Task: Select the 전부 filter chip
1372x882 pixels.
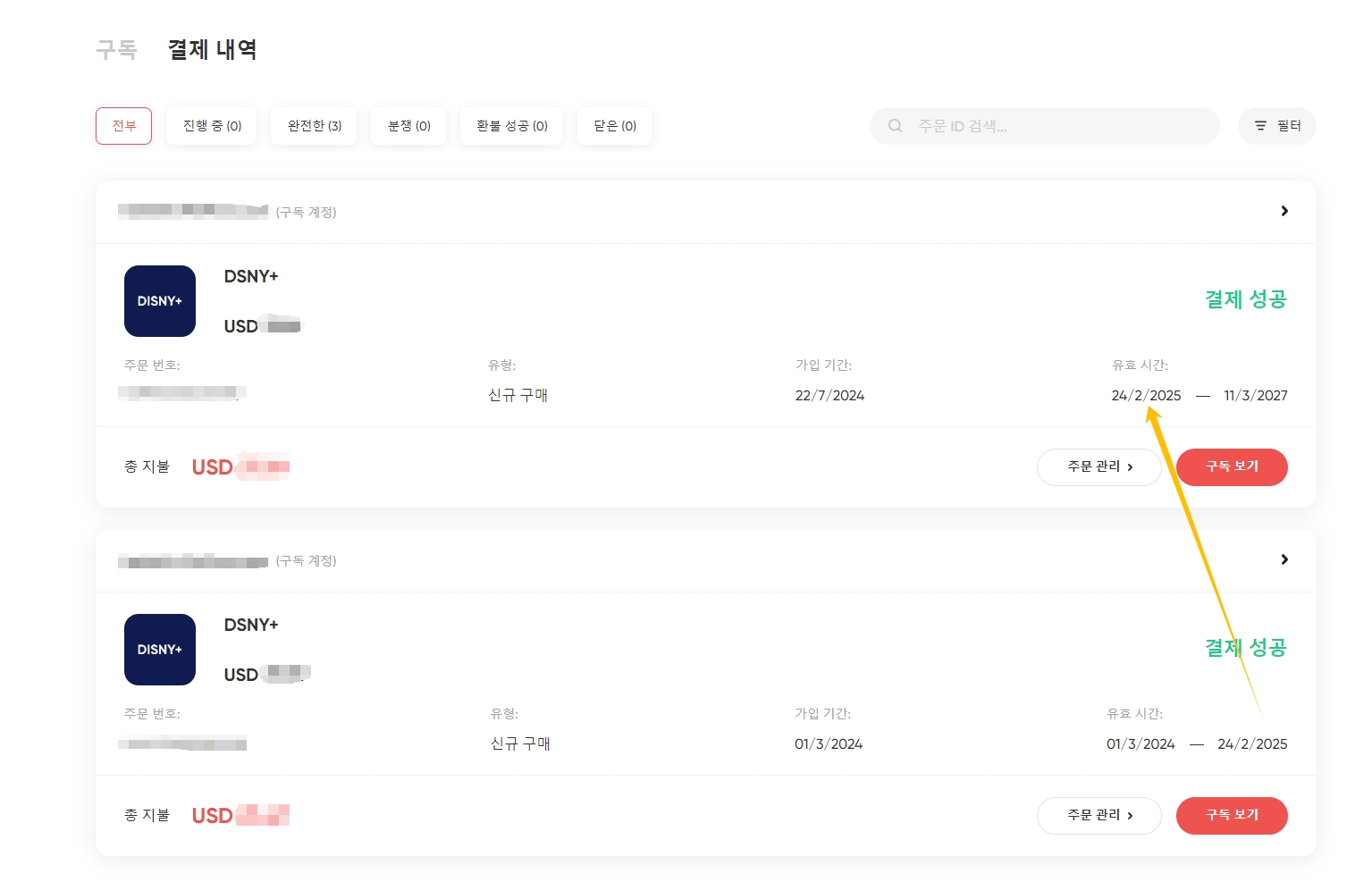Action: (x=124, y=126)
